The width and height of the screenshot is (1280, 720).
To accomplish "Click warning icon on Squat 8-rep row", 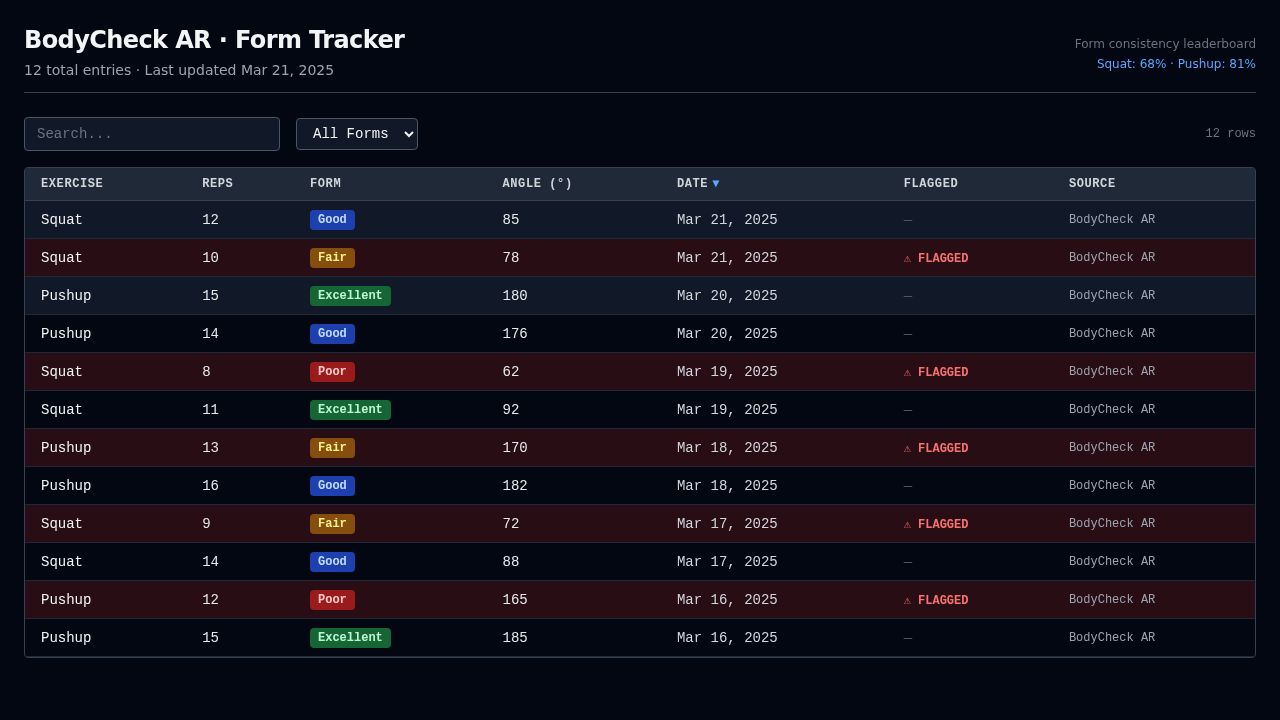I will click(x=908, y=372).
